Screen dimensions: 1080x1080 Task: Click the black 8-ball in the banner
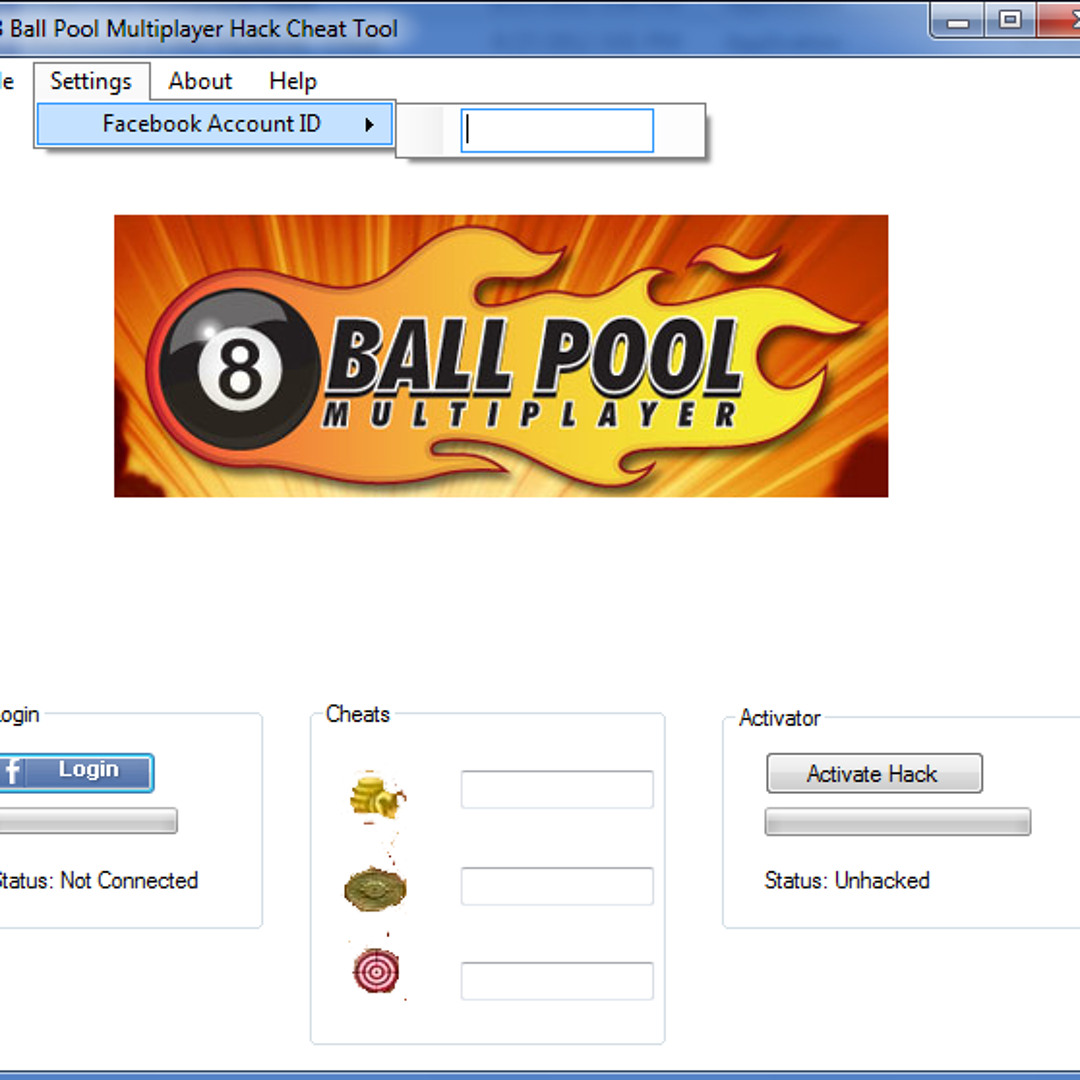click(x=237, y=369)
